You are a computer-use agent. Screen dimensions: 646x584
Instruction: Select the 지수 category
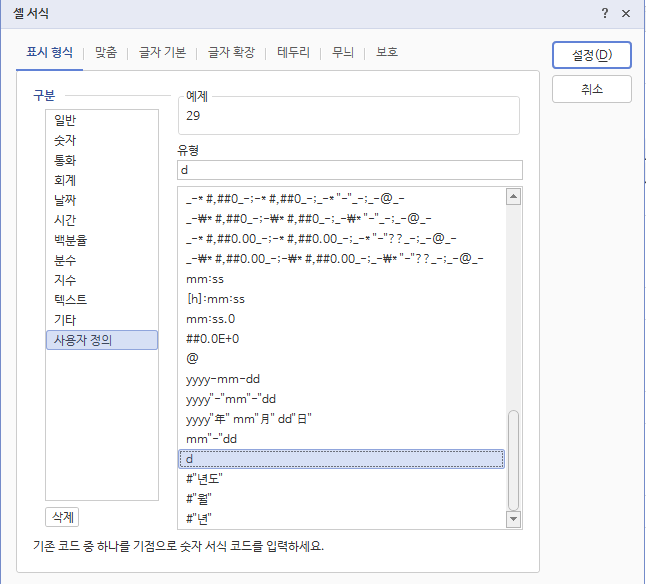(x=102, y=280)
